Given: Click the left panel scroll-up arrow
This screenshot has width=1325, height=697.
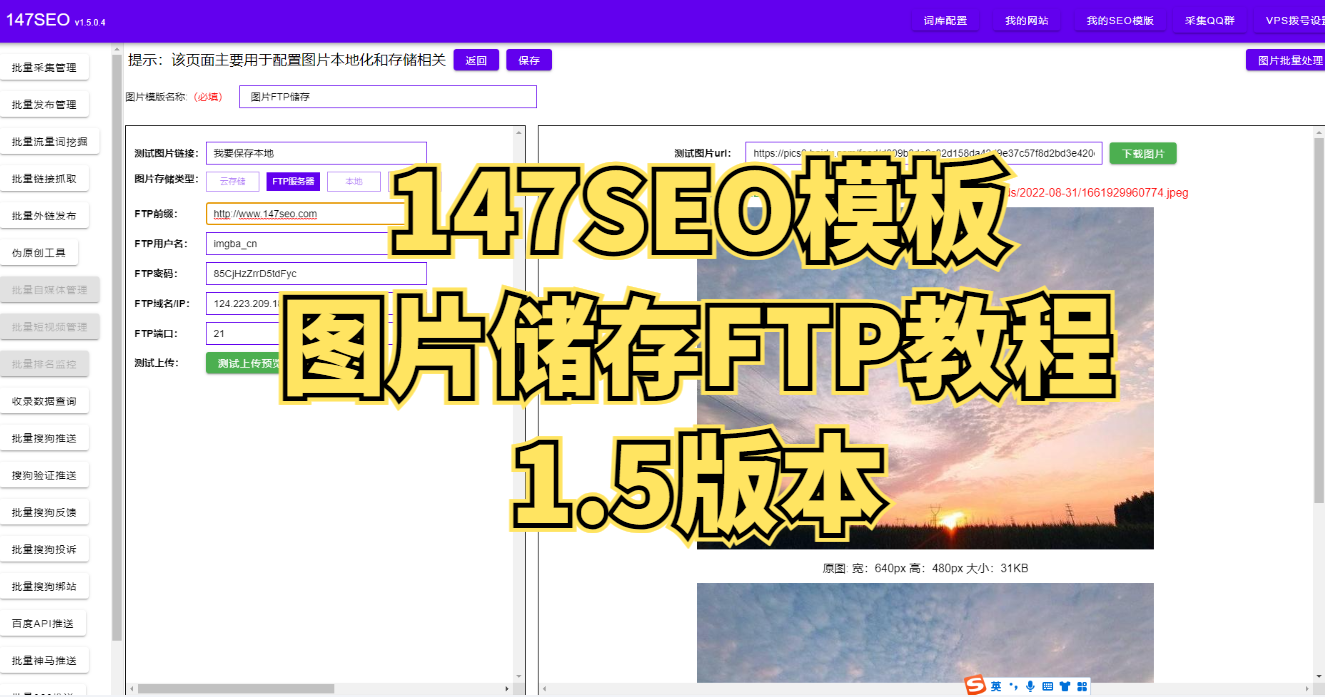Looking at the screenshot, I should [x=520, y=131].
